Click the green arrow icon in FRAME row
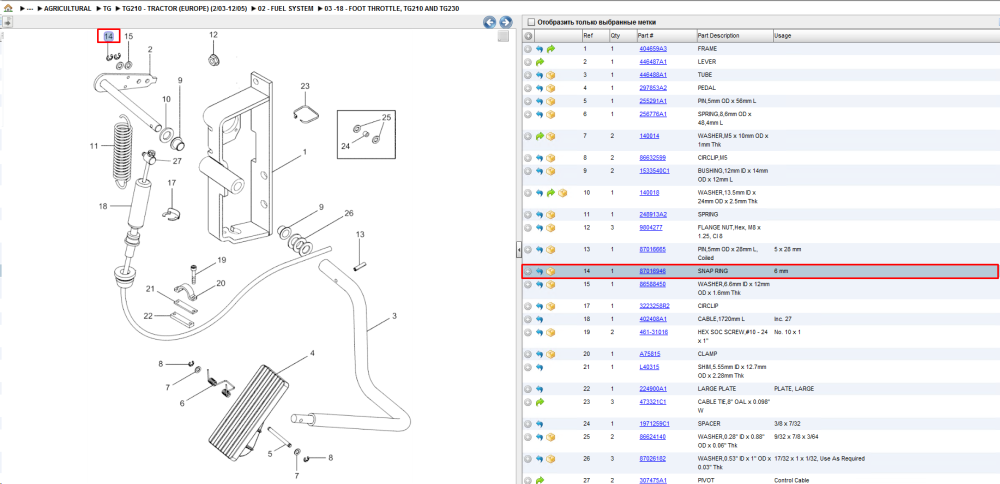The width and height of the screenshot is (1000, 484). pyautogui.click(x=551, y=49)
